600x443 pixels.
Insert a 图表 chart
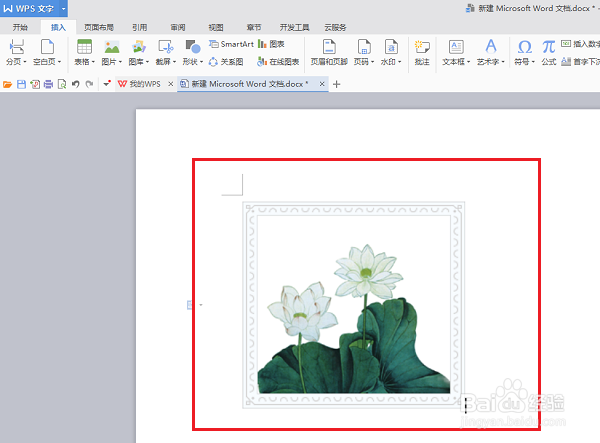pos(271,44)
